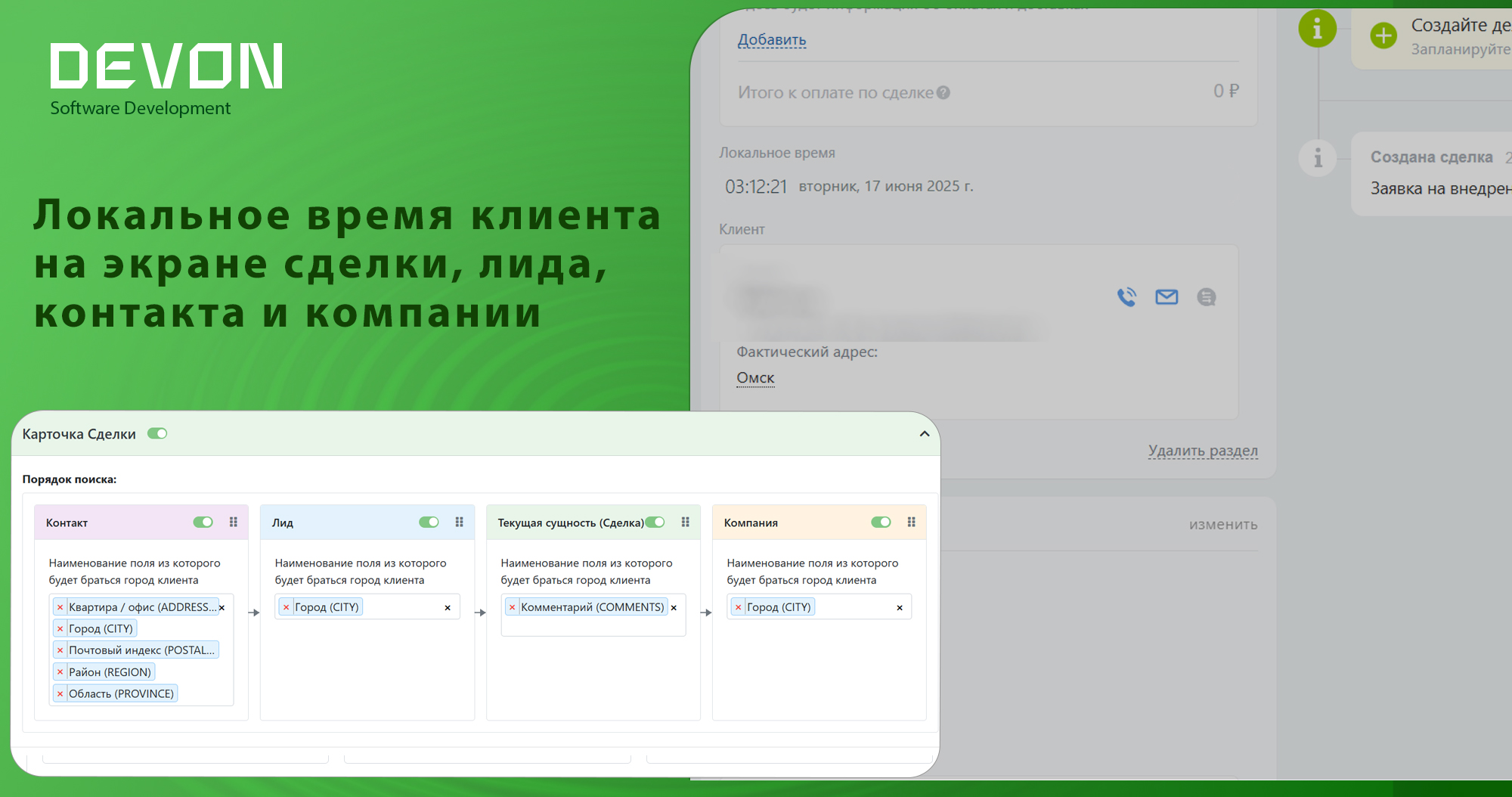
Task: Open help tooltip beside 'Итого к оплате по сделке'
Action: pos(943,92)
